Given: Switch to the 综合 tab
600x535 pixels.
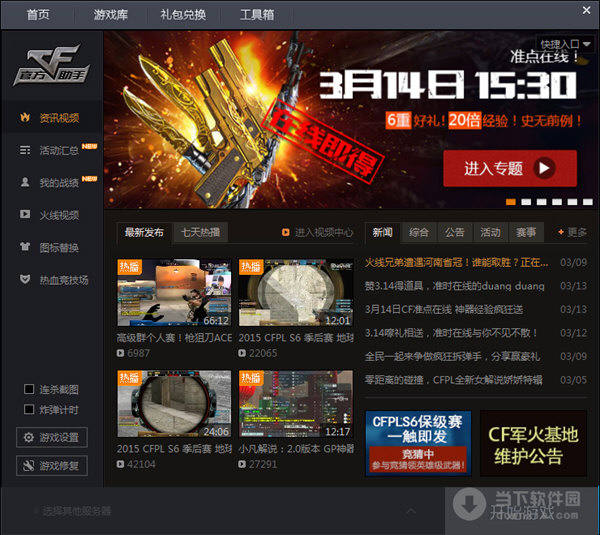Looking at the screenshot, I should click(419, 232).
